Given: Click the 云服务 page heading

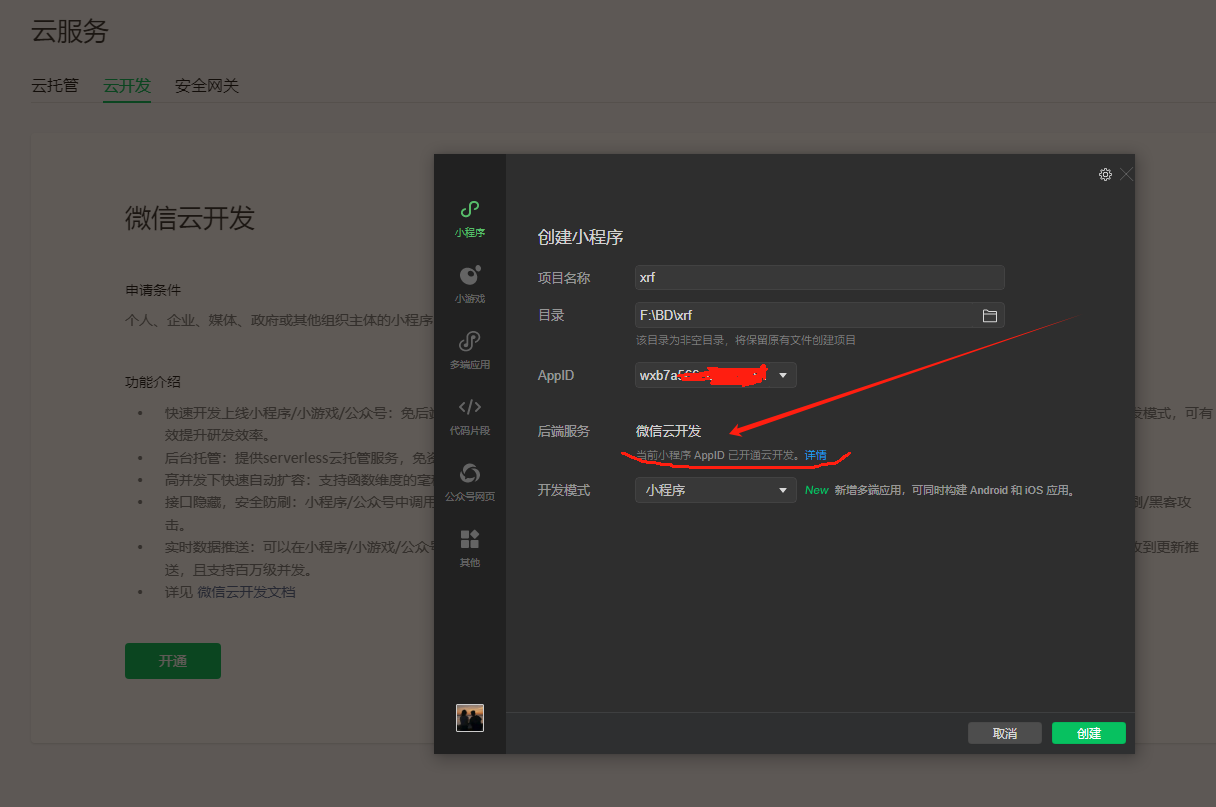Looking at the screenshot, I should [x=70, y=31].
